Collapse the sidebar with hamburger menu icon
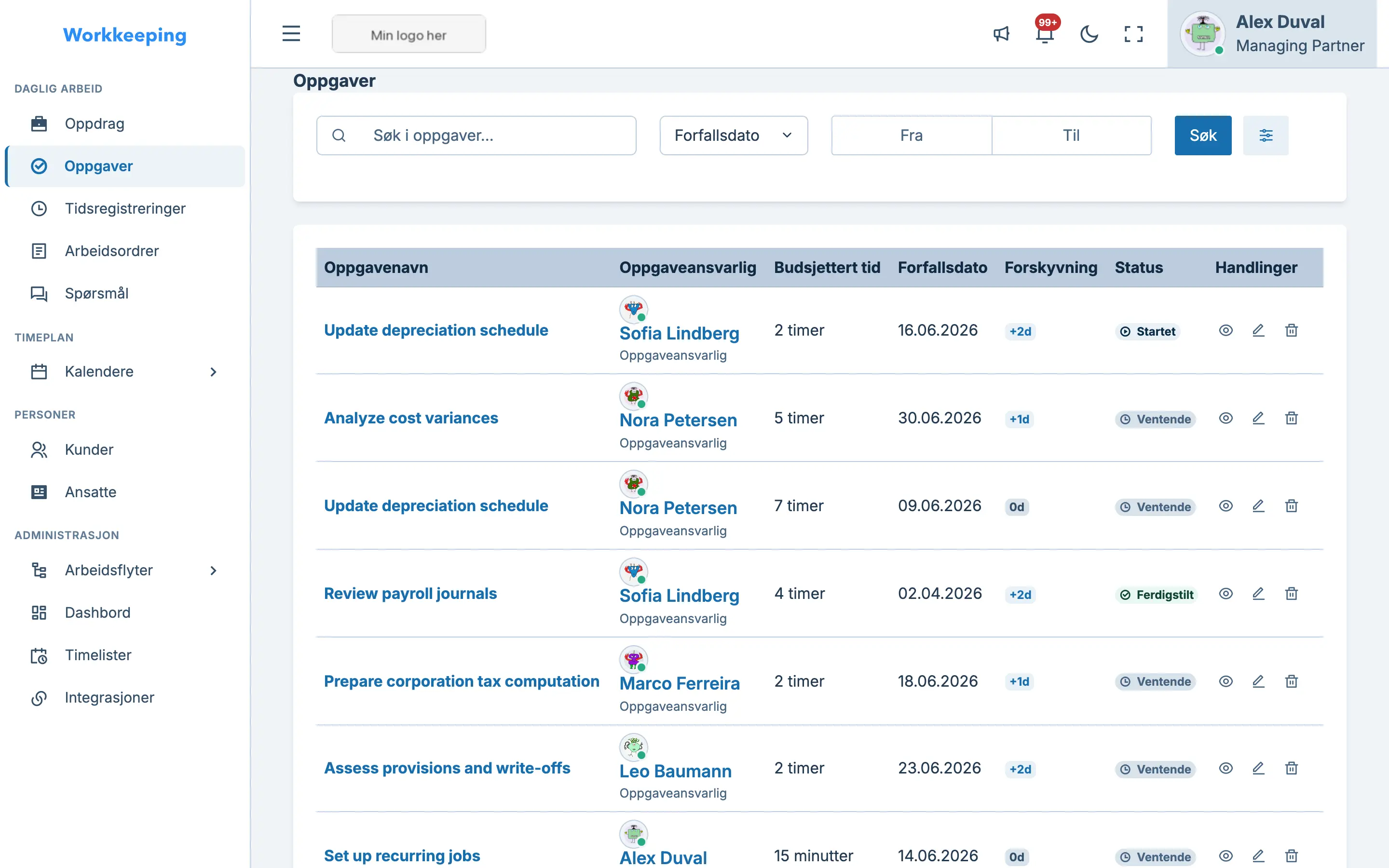 coord(291,34)
